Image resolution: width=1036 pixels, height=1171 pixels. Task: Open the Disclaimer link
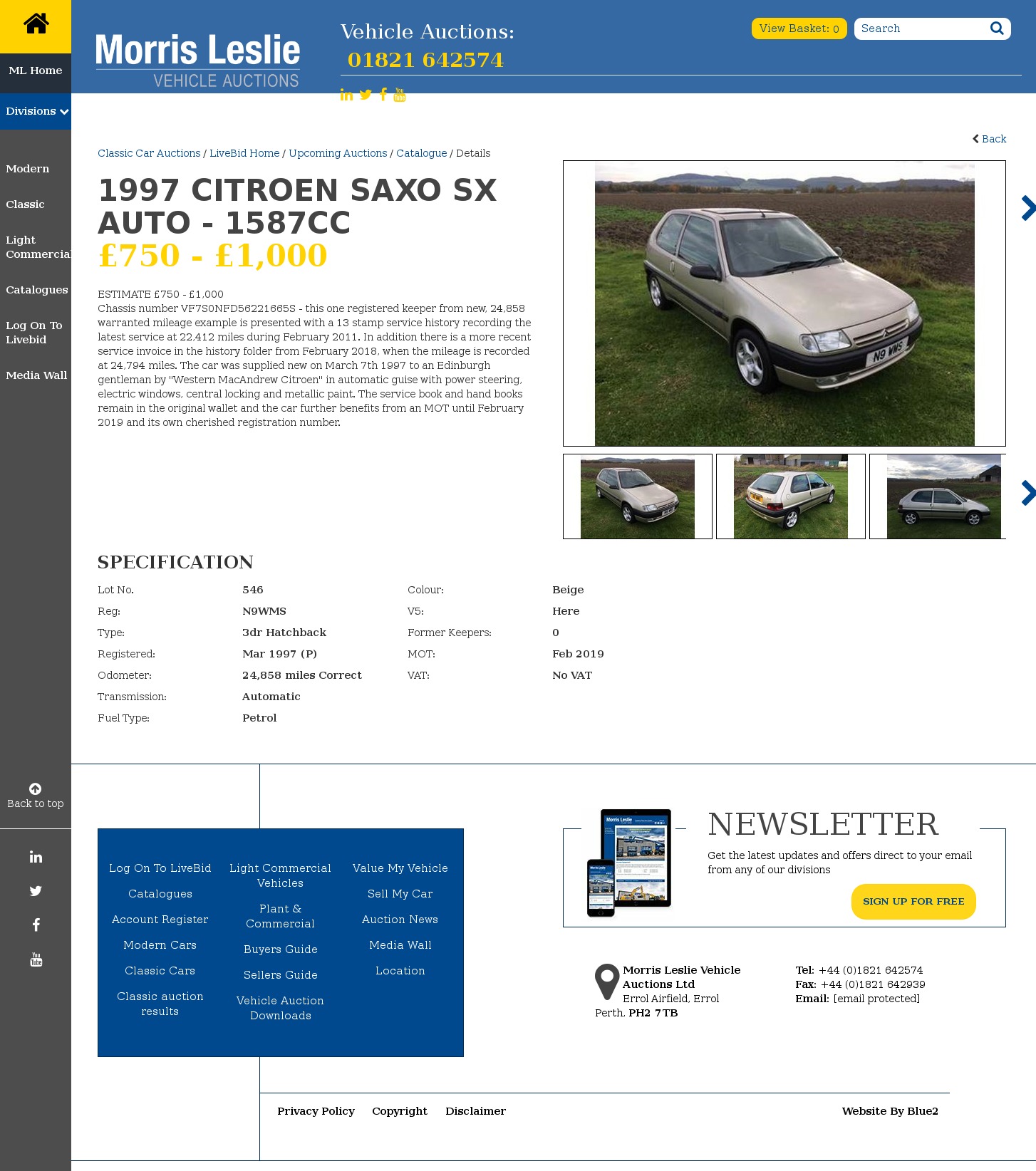[475, 1111]
